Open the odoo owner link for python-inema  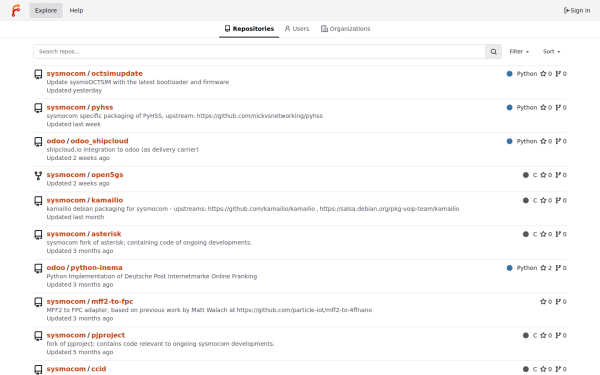pyautogui.click(x=56, y=267)
